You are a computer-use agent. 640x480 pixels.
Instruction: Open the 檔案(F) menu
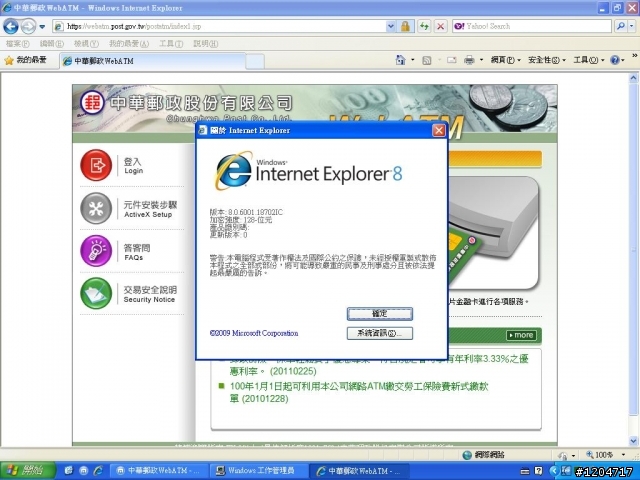click(x=17, y=43)
